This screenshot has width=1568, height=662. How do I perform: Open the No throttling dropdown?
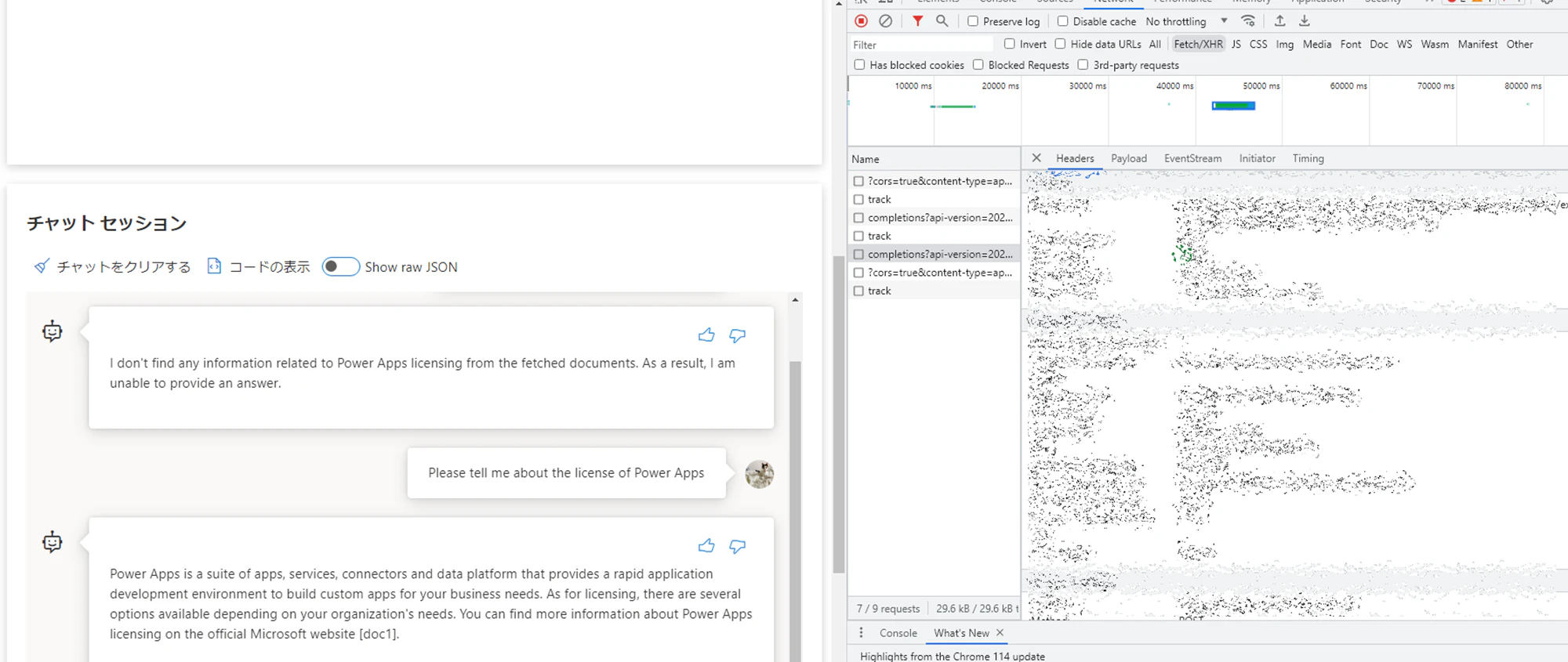1186,21
